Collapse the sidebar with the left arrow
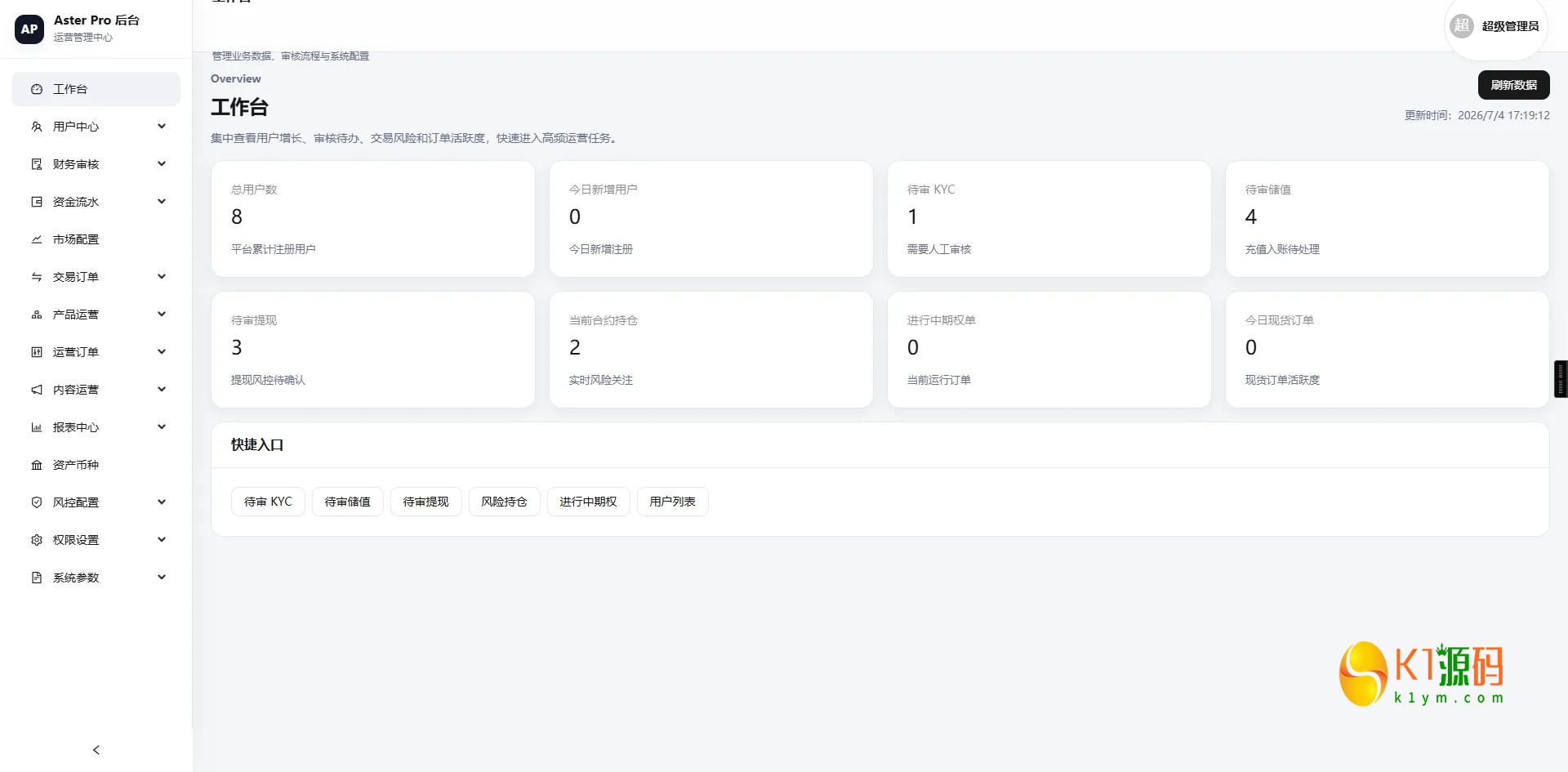The width and height of the screenshot is (1568, 772). (96, 750)
